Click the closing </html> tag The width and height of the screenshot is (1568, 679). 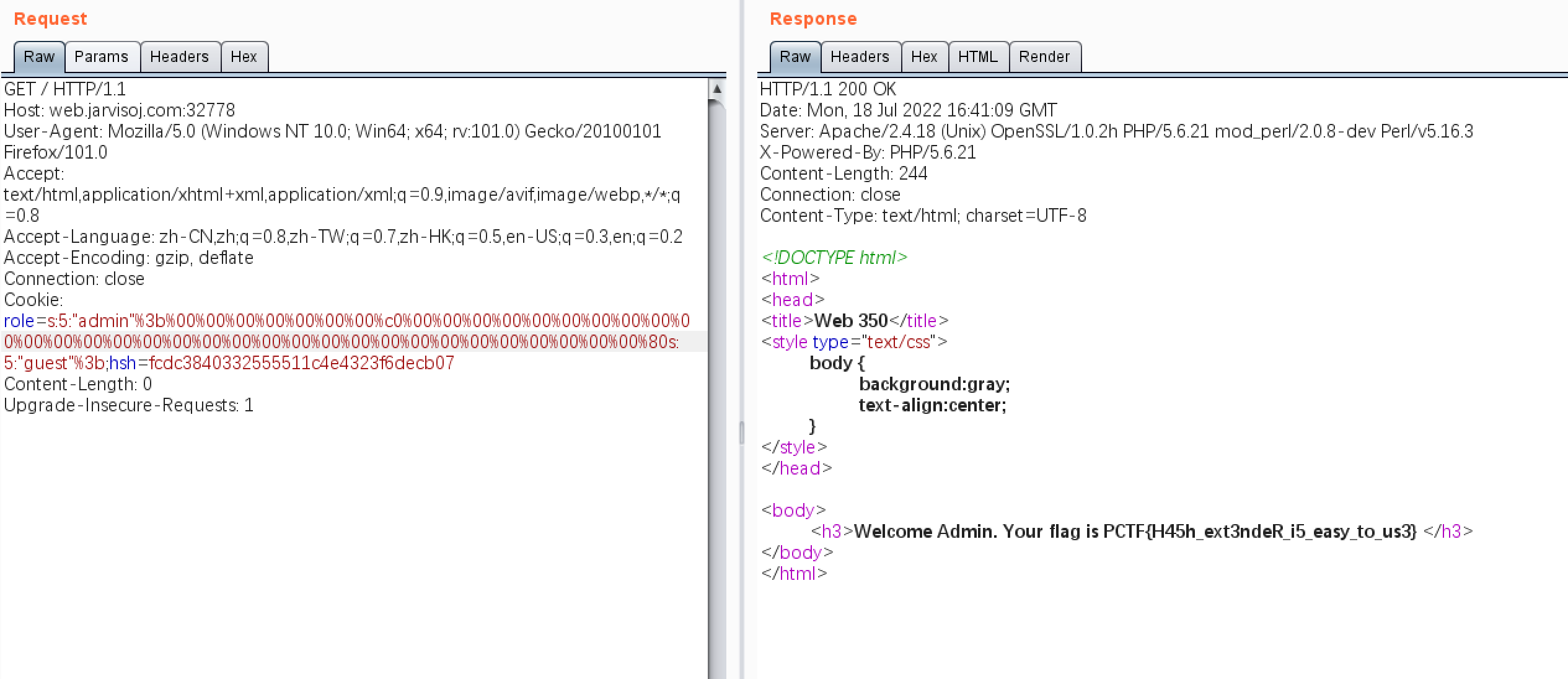[x=795, y=574]
